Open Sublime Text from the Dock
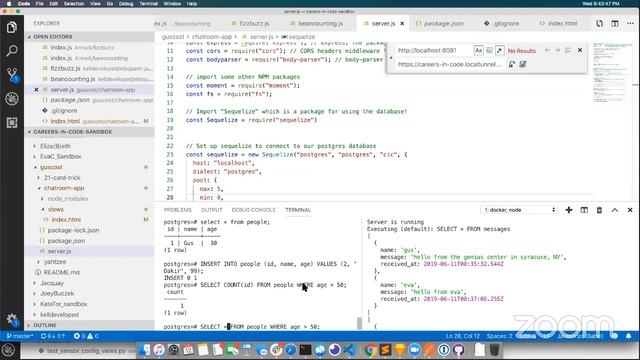This screenshot has height=360, width=640. (x=385, y=350)
